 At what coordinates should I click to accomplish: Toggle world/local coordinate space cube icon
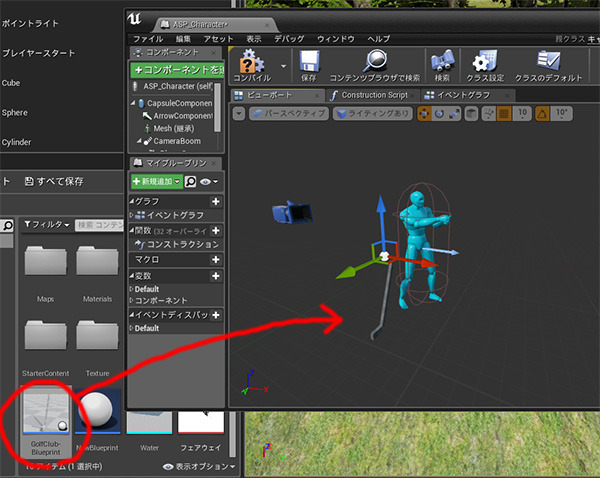[471, 114]
